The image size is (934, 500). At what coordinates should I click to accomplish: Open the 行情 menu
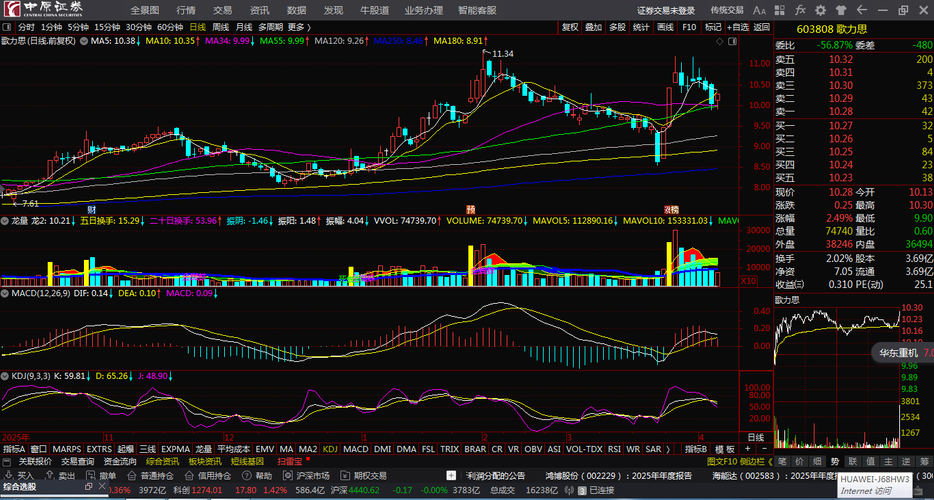(x=186, y=10)
